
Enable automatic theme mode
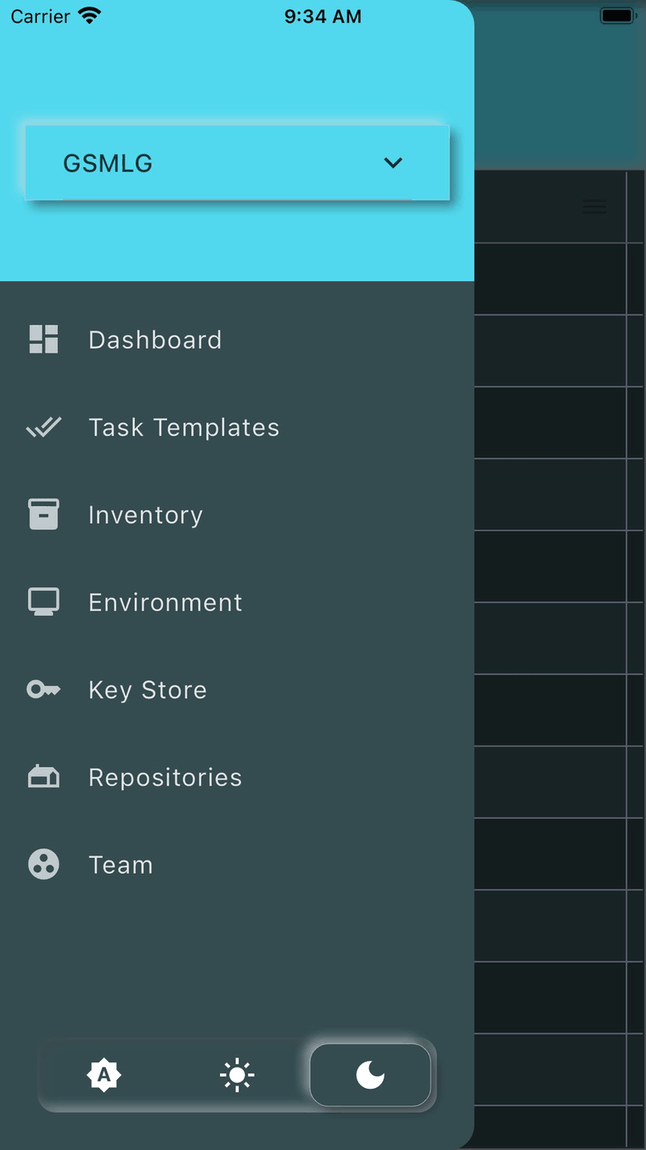tap(104, 1075)
